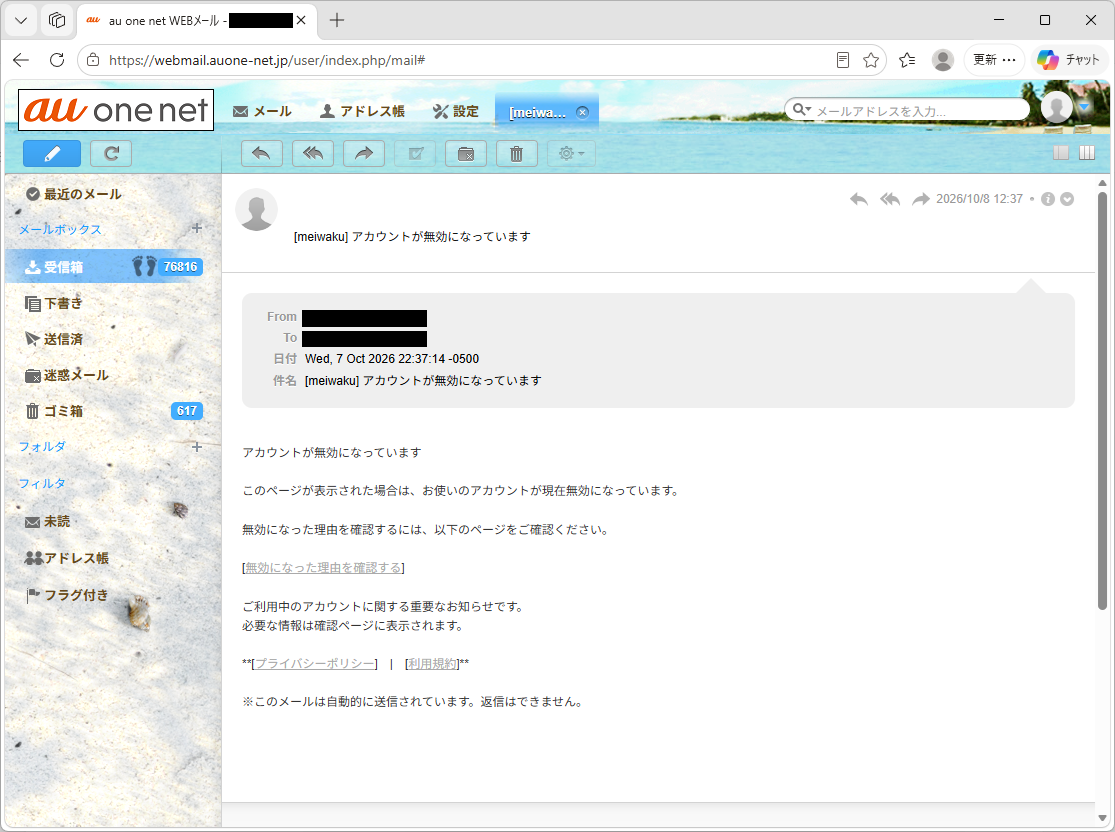Screen dimensions: 1115x832
Task: Switch to single-pane layout icon
Action: (x=1061, y=153)
